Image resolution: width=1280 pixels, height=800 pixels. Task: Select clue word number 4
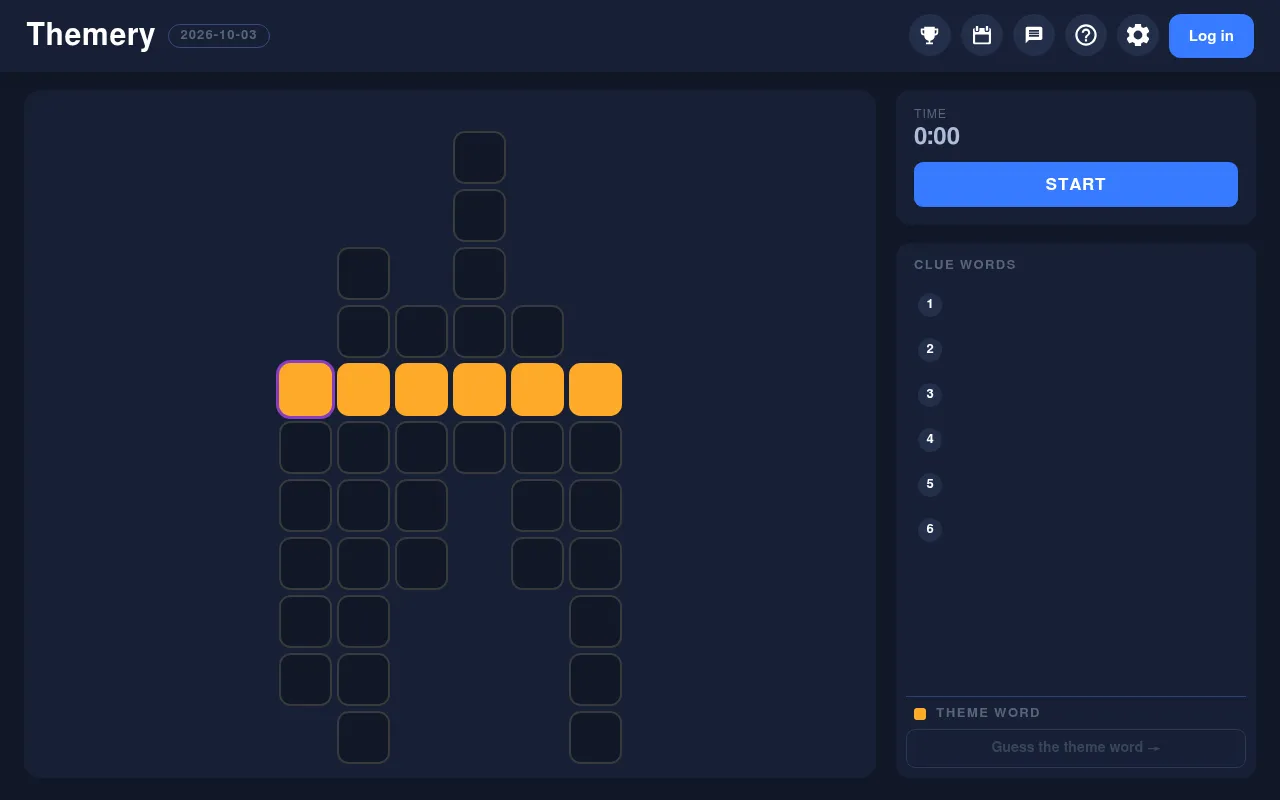(930, 440)
